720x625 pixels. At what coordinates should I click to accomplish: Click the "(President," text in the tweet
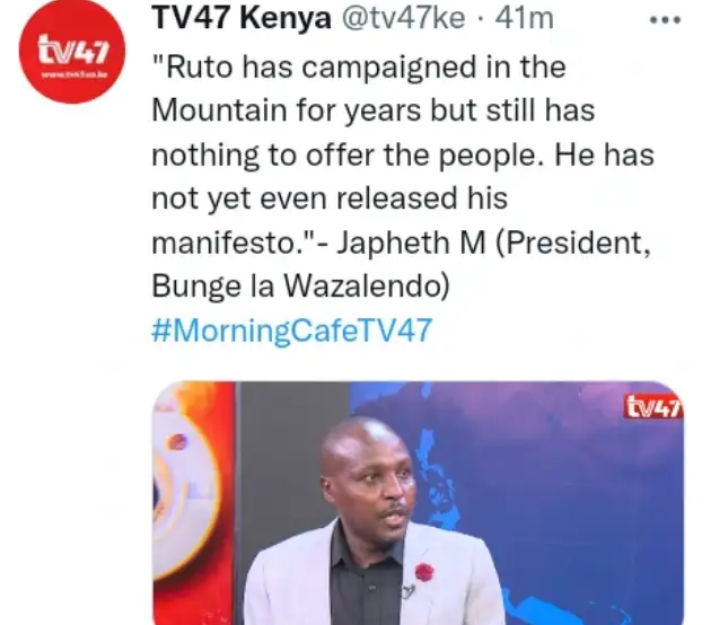pyautogui.click(x=573, y=242)
